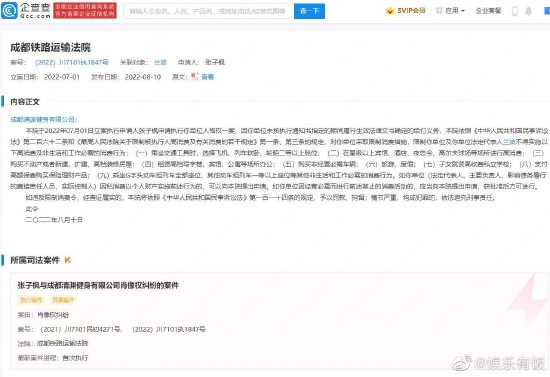550x377 pixels.
Task: Open the 张子枫 portrait rights dispute case title
Action: tap(98, 285)
